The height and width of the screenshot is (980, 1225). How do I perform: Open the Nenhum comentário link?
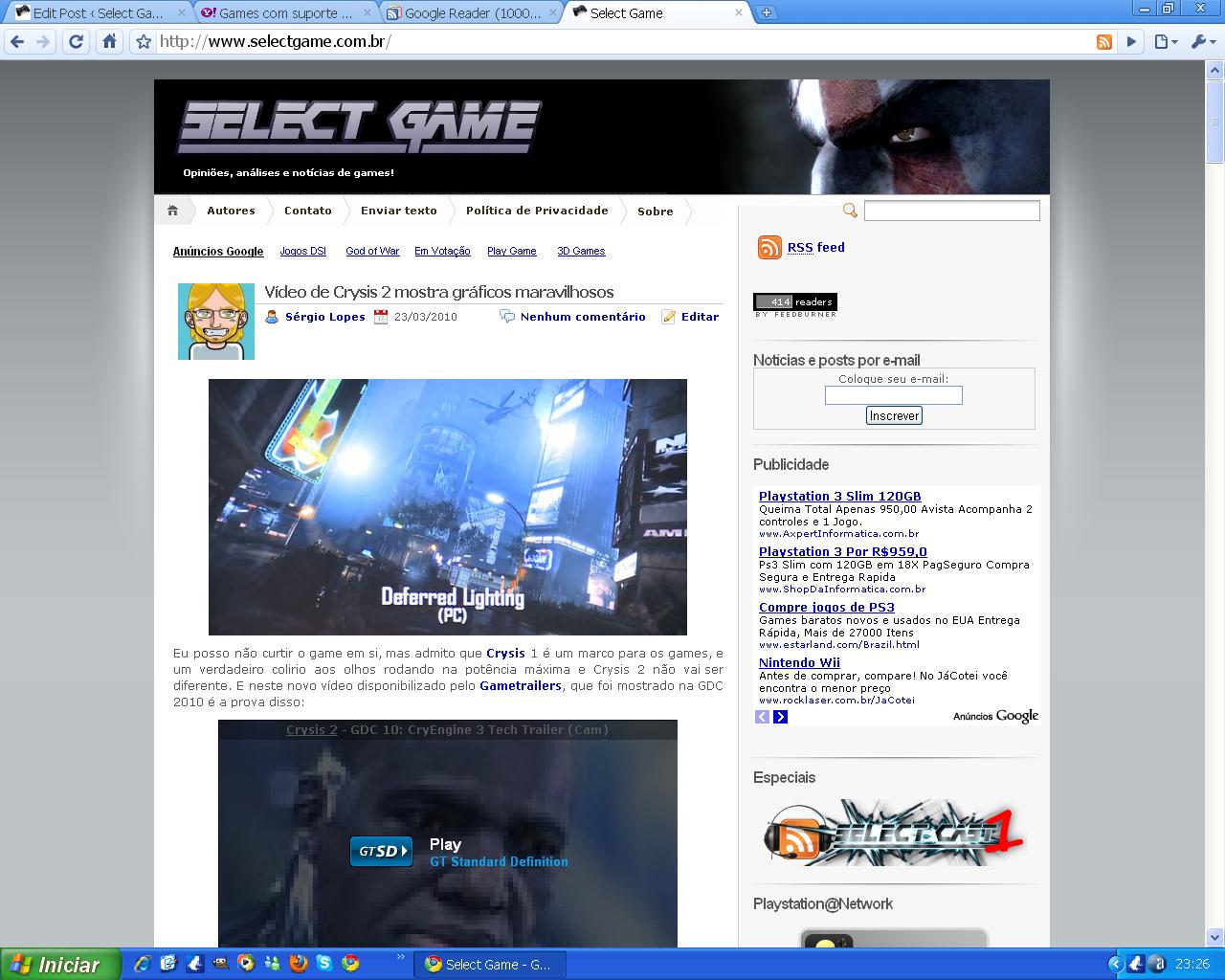click(583, 317)
